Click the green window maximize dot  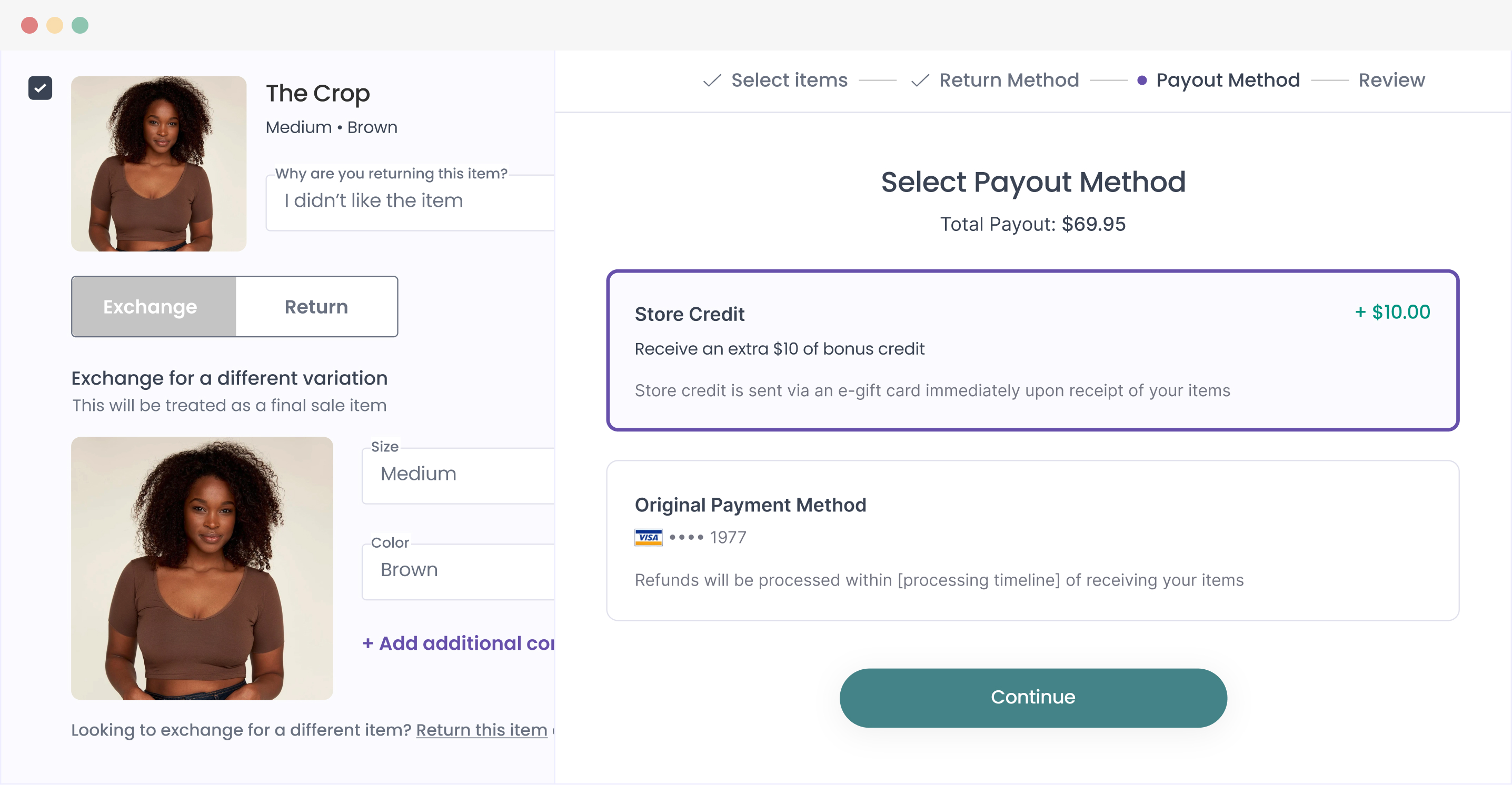click(80, 25)
